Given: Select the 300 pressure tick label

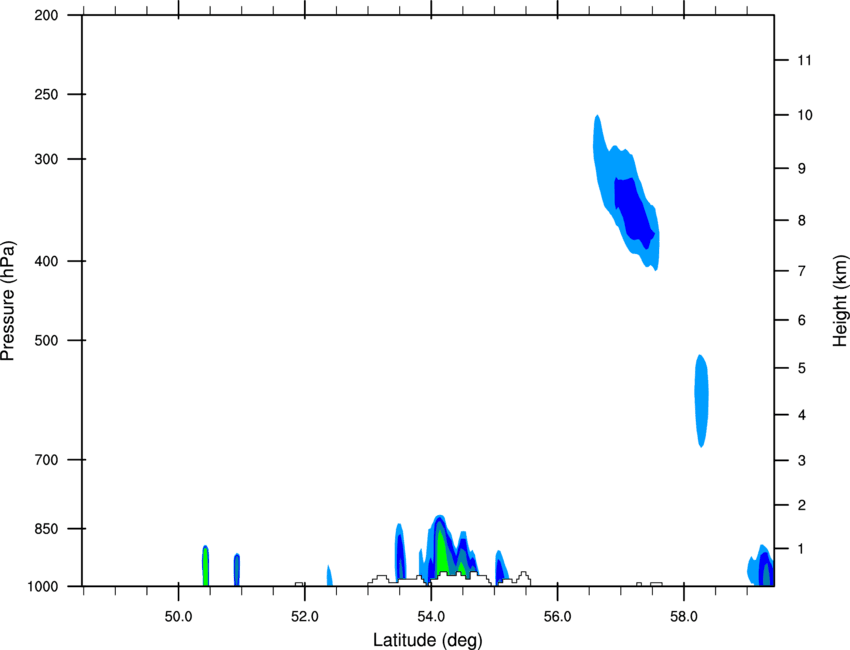Looking at the screenshot, I should click(x=46, y=159).
